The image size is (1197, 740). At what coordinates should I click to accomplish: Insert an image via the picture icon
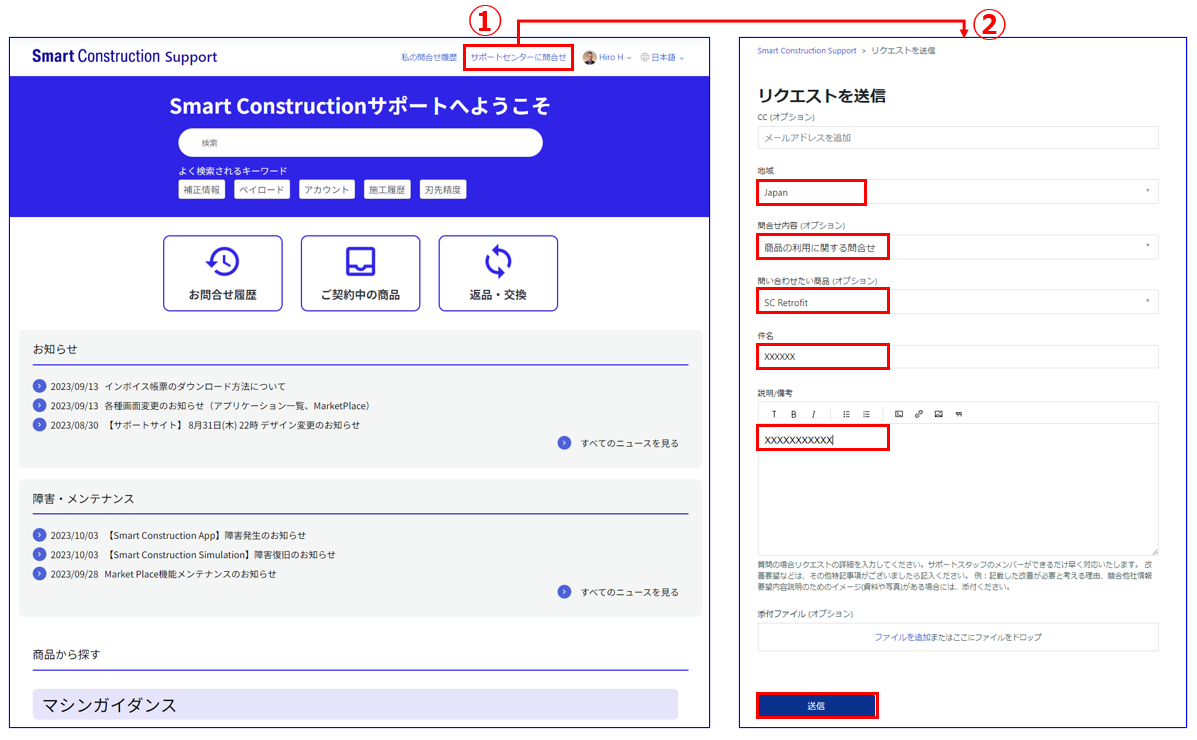pos(938,414)
